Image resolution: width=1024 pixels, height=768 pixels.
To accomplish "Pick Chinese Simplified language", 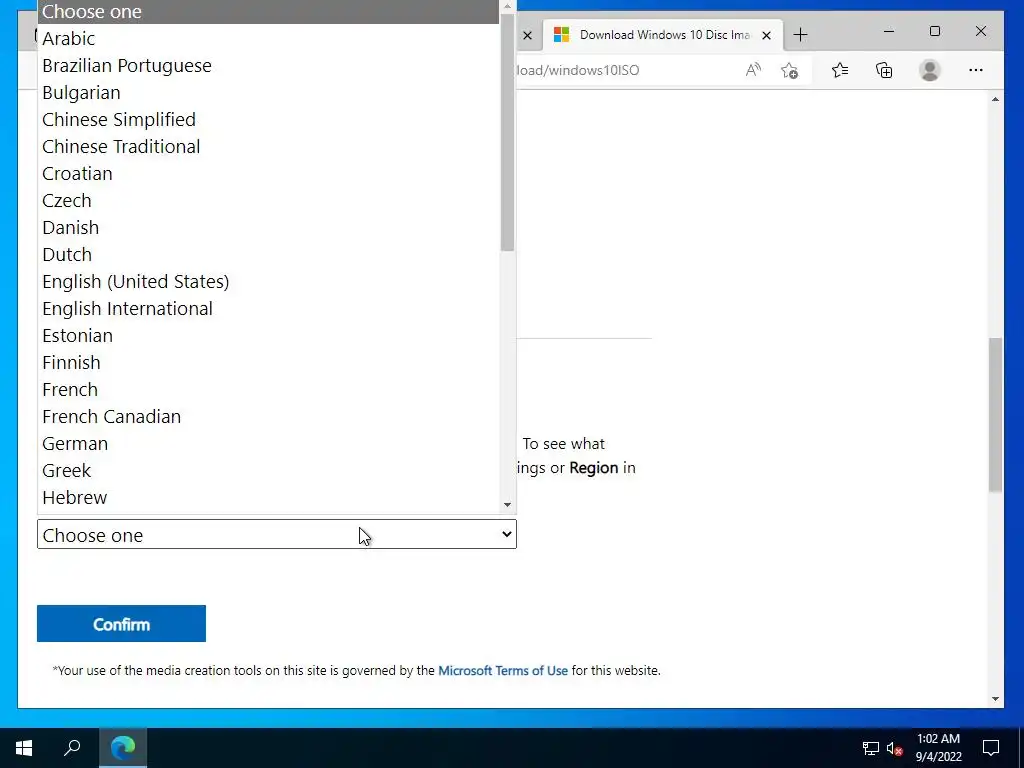I will click(x=268, y=120).
